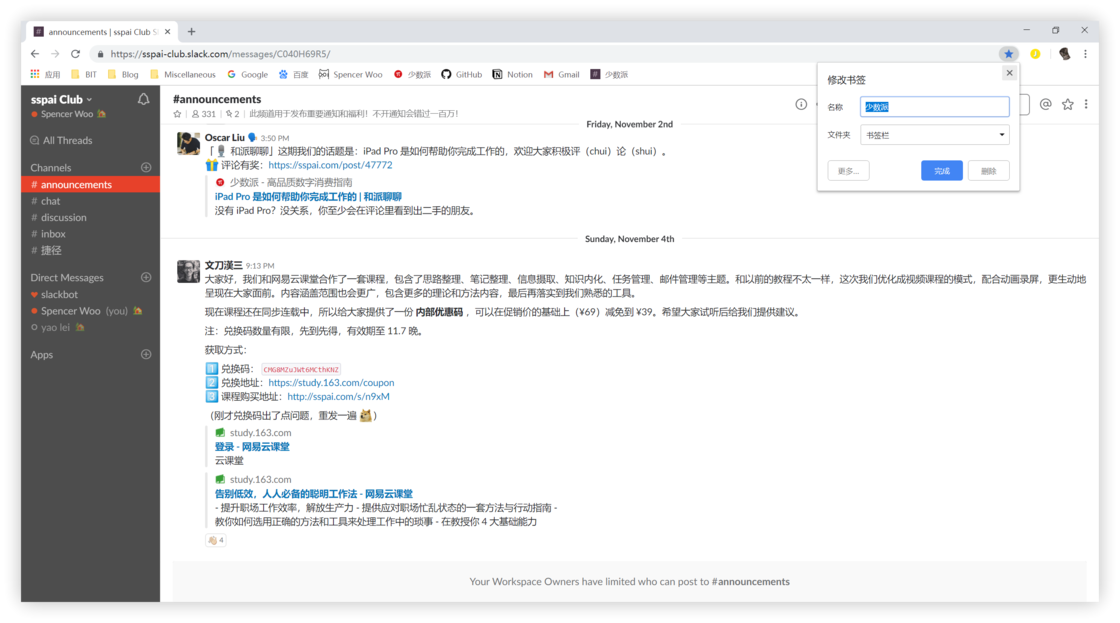This screenshot has width=1120, height=623.
Task: Click the Apps section header
Action: pos(41,354)
